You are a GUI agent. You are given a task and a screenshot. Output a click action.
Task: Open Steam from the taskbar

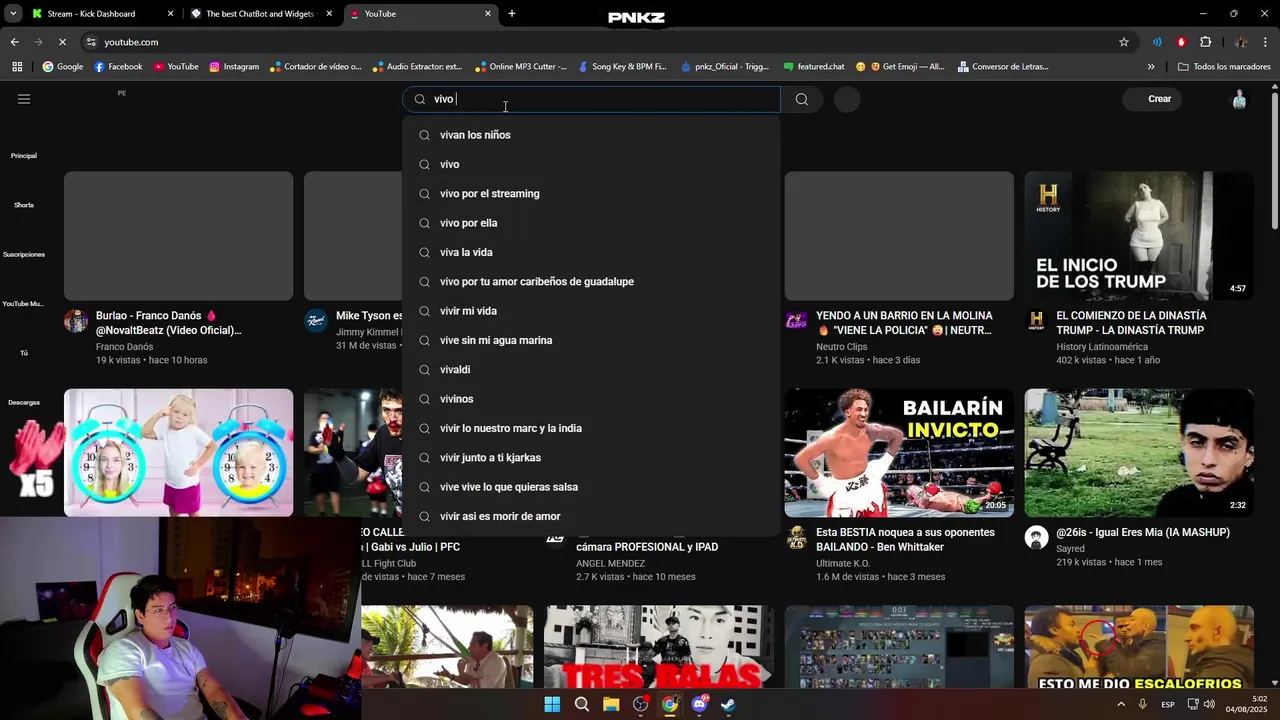[729, 704]
